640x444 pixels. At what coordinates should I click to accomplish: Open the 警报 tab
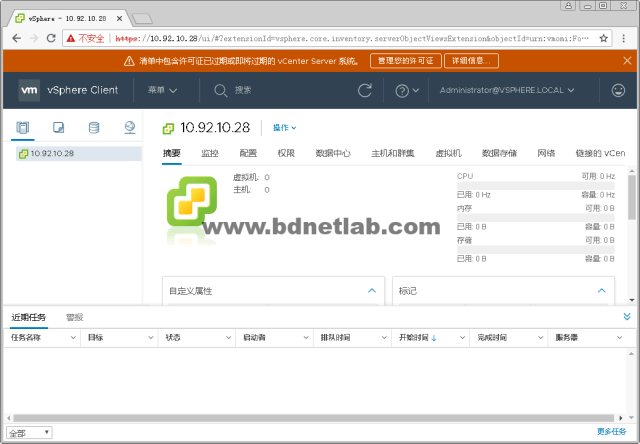pyautogui.click(x=74, y=317)
